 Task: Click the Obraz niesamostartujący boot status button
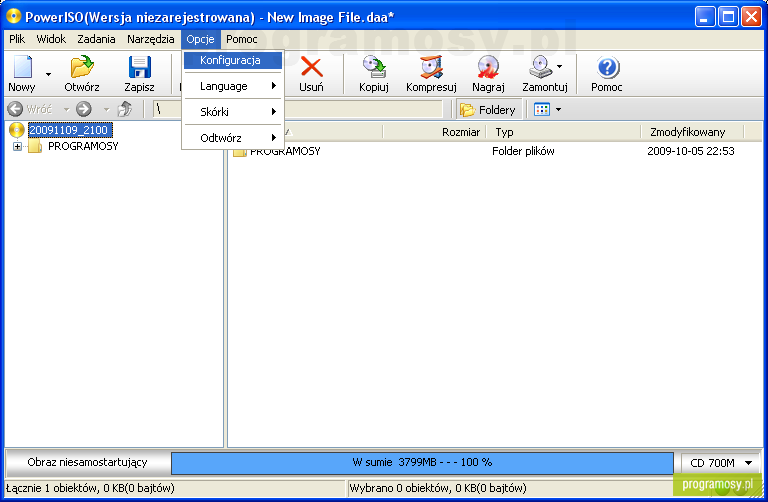pyautogui.click(x=87, y=462)
